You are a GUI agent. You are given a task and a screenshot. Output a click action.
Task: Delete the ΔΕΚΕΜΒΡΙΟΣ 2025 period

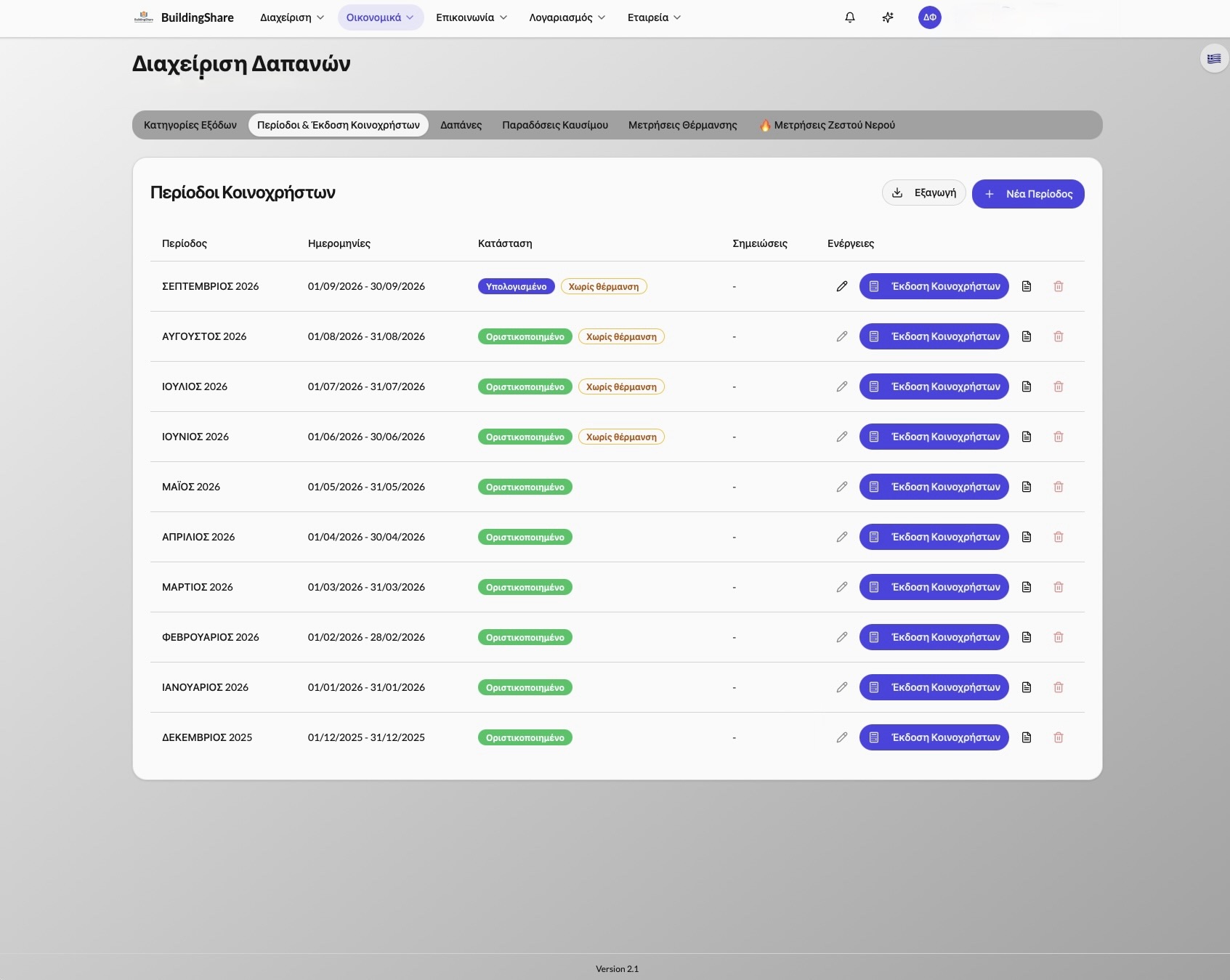click(x=1059, y=737)
